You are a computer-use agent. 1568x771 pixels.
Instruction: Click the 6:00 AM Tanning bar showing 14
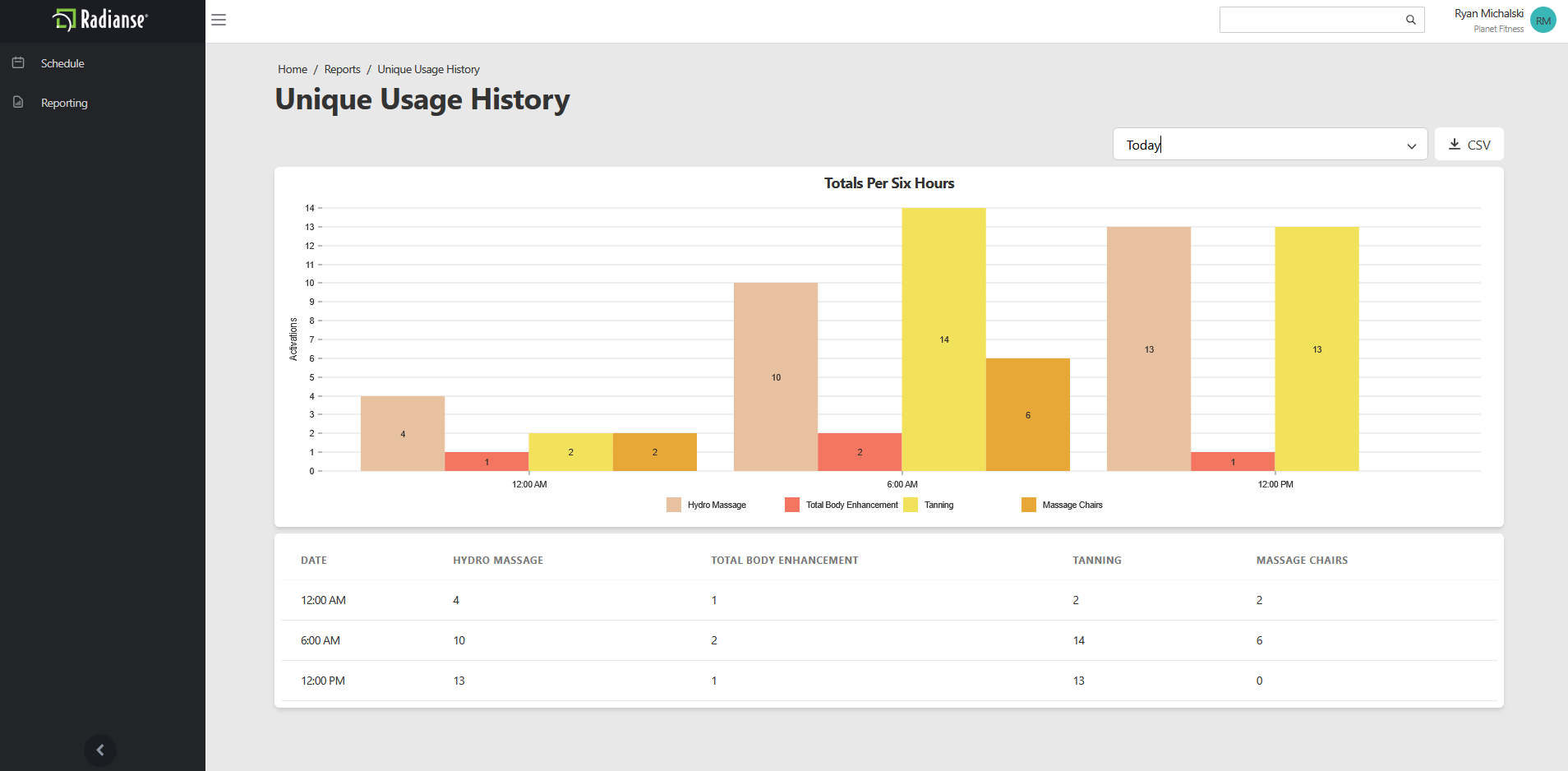[x=944, y=339]
